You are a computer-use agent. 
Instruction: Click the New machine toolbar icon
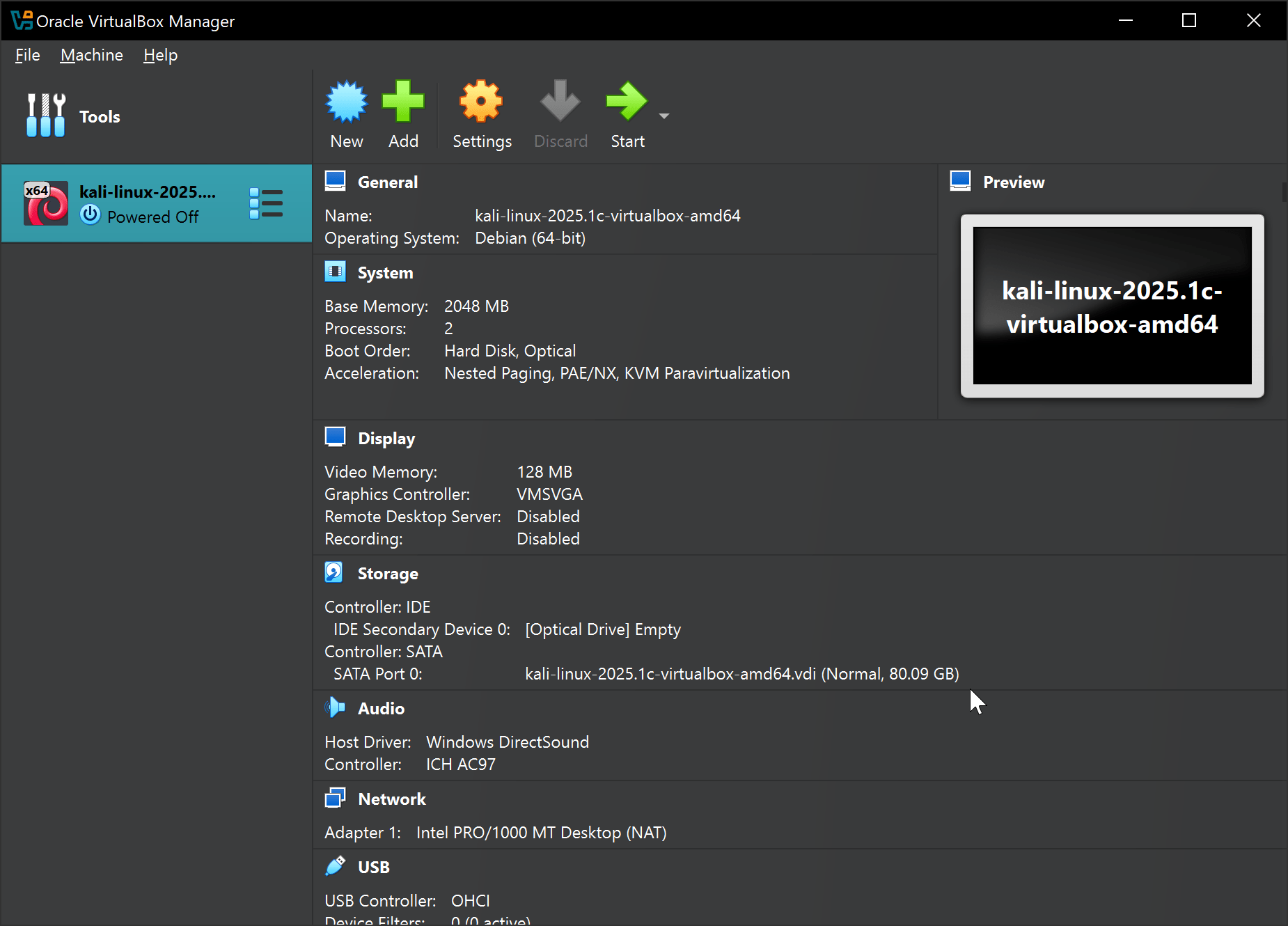tap(347, 102)
